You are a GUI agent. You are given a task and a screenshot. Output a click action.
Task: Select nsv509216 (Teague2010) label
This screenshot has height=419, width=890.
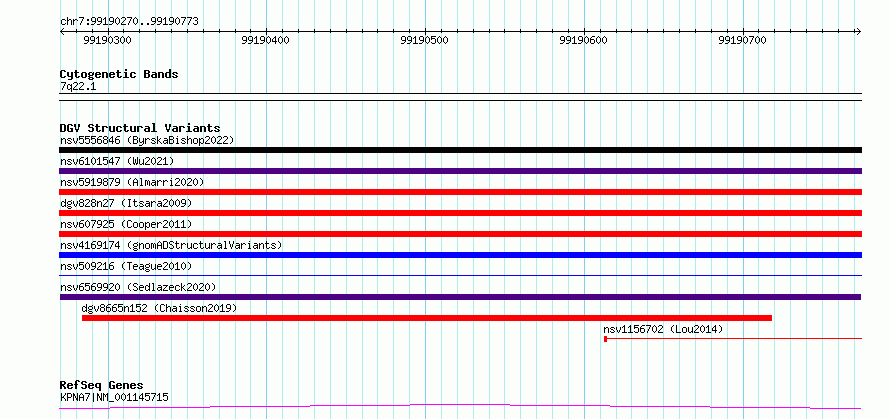click(126, 266)
